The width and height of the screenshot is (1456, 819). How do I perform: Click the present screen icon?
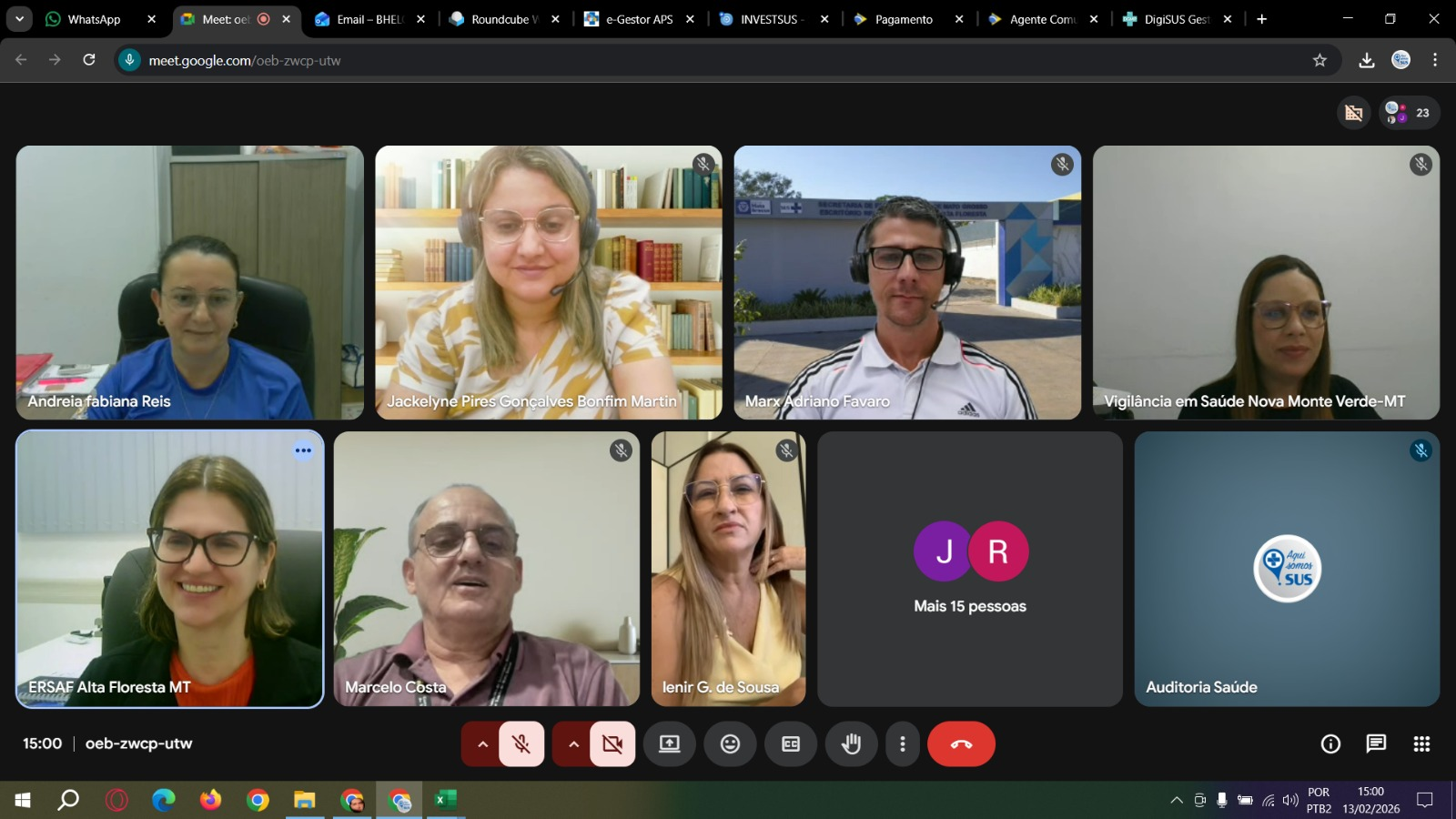pyautogui.click(x=670, y=744)
